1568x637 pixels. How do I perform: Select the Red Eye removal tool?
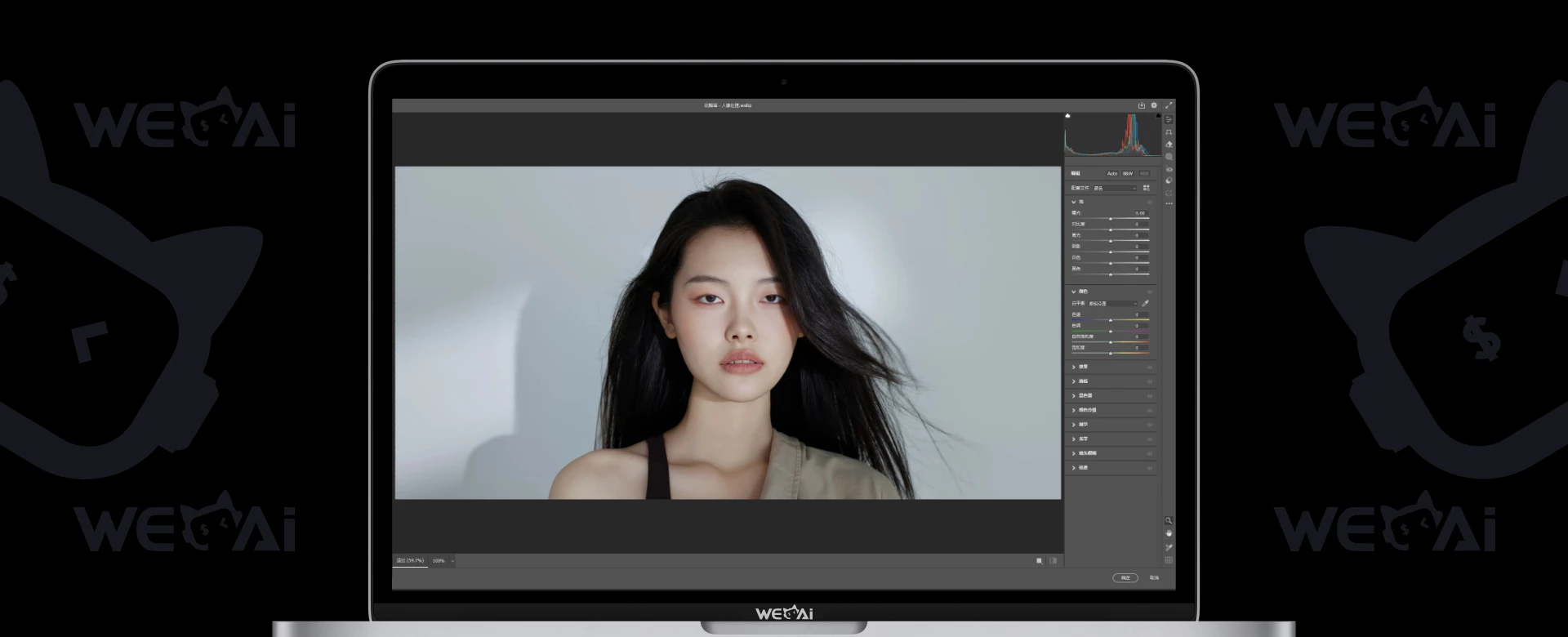(1169, 169)
